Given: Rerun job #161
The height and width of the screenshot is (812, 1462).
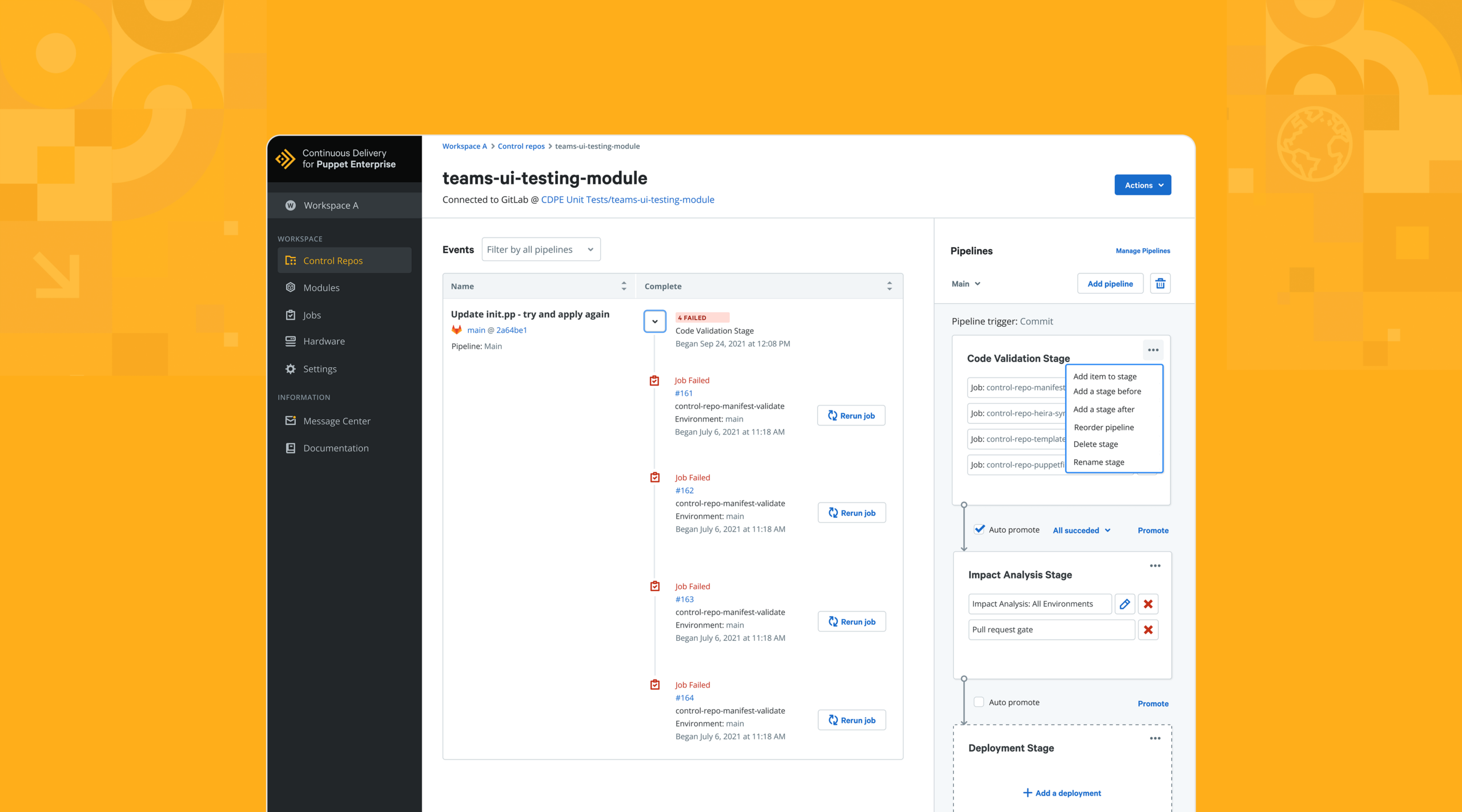Looking at the screenshot, I should point(851,416).
